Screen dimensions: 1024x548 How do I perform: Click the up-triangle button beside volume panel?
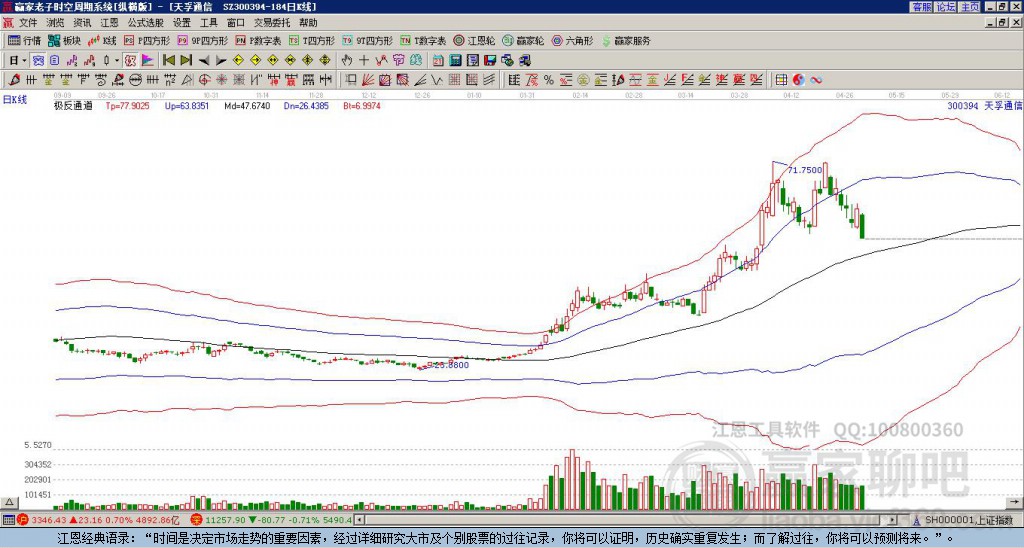click(x=9, y=502)
